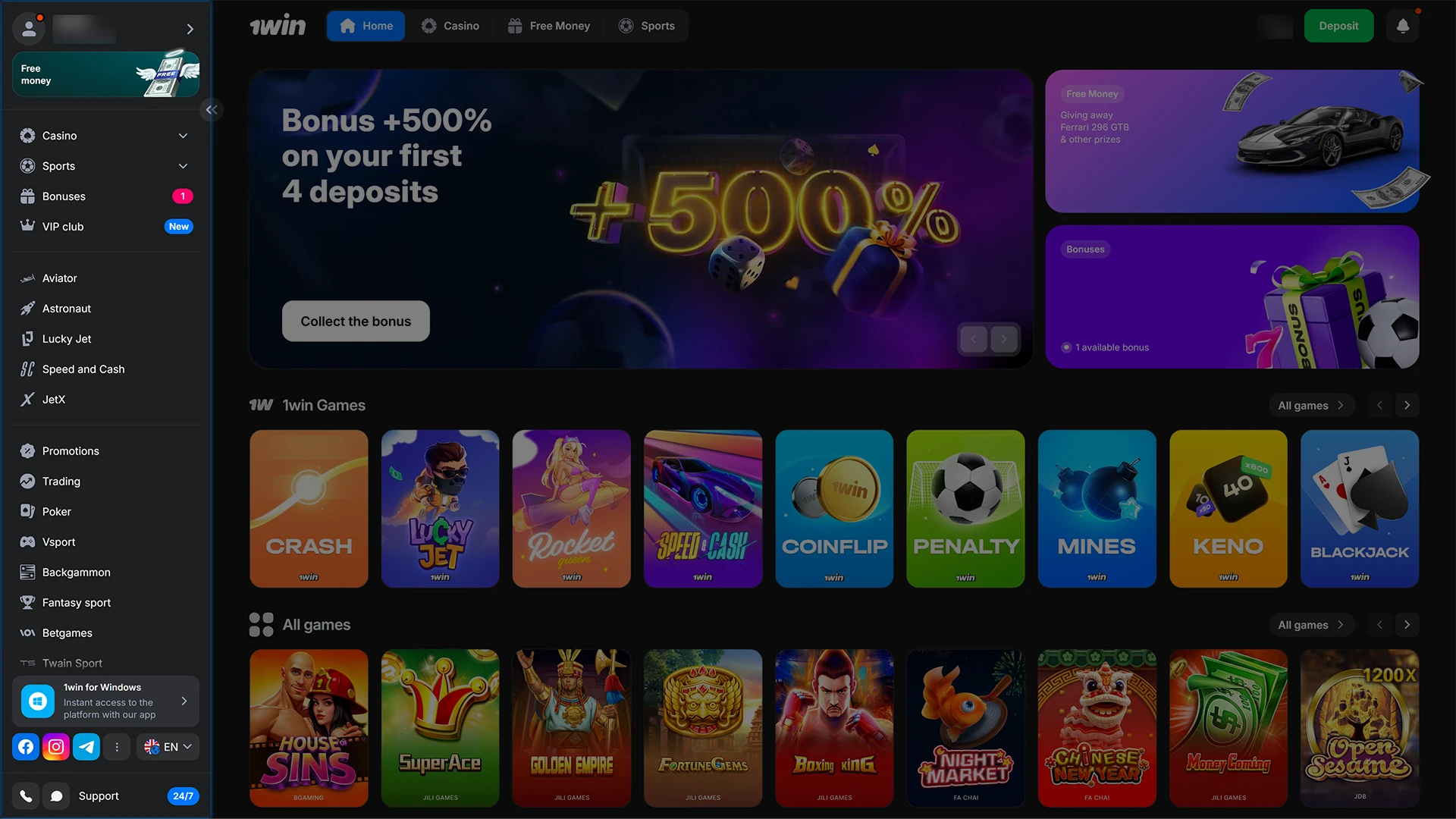The height and width of the screenshot is (819, 1456).
Task: Switch to the Free Money tab
Action: pyautogui.click(x=549, y=26)
